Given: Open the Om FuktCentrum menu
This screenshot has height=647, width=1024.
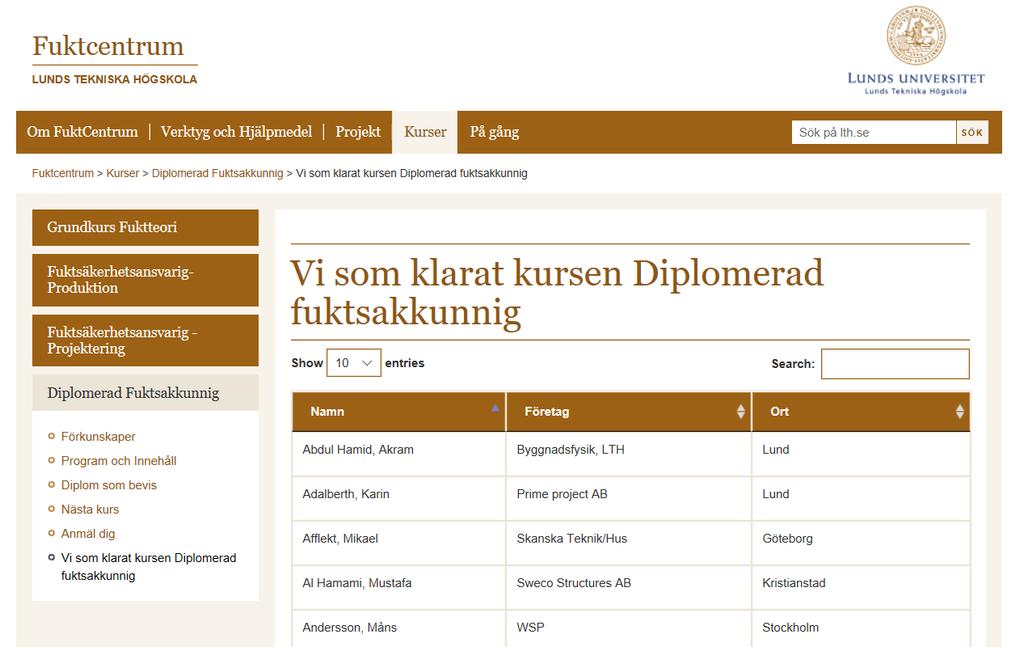Looking at the screenshot, I should pos(82,132).
